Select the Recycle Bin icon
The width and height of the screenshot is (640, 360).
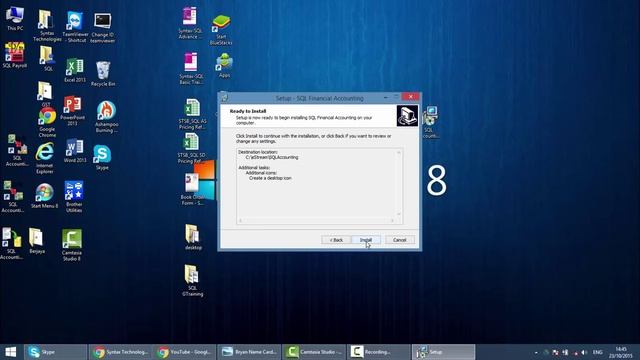pyautogui.click(x=103, y=73)
